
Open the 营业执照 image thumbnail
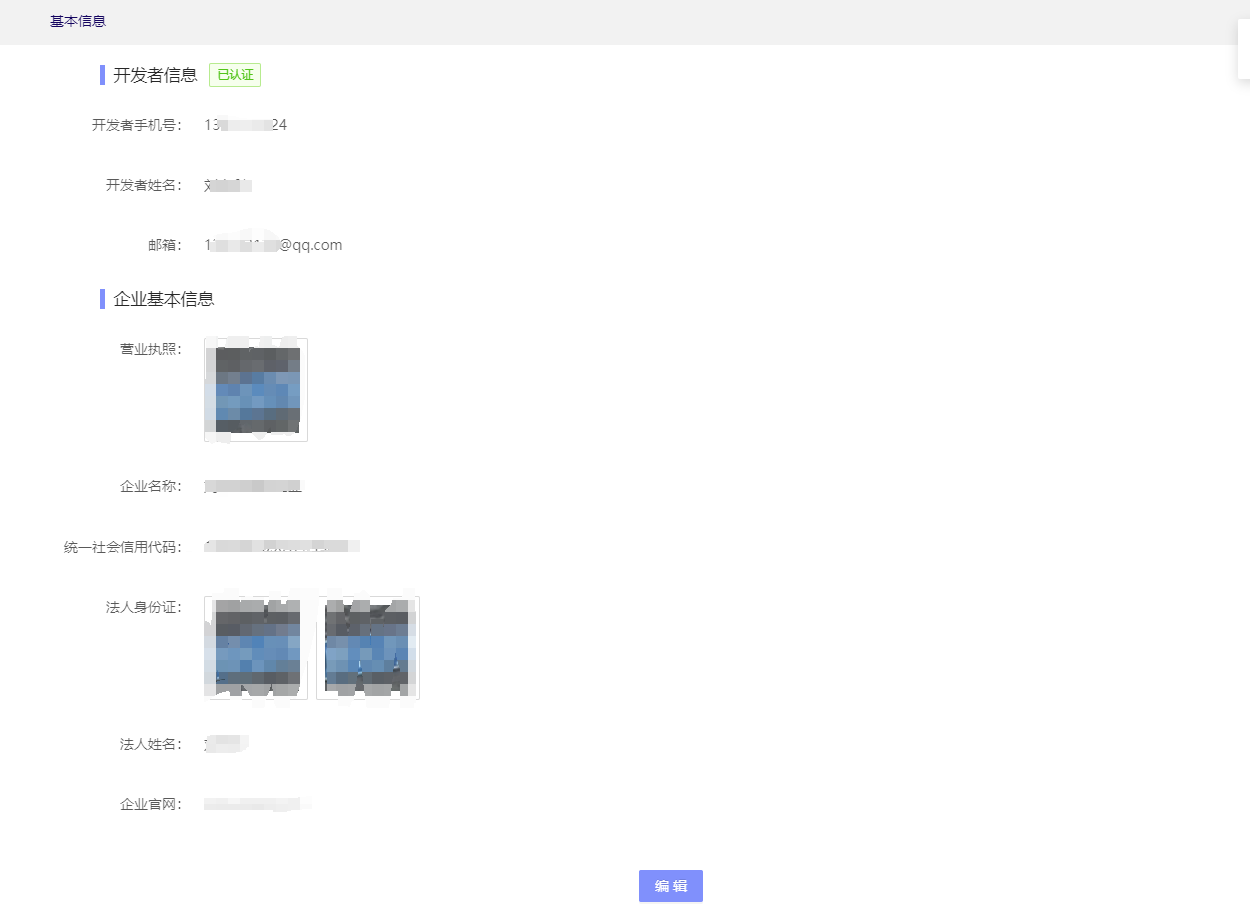[x=256, y=390]
